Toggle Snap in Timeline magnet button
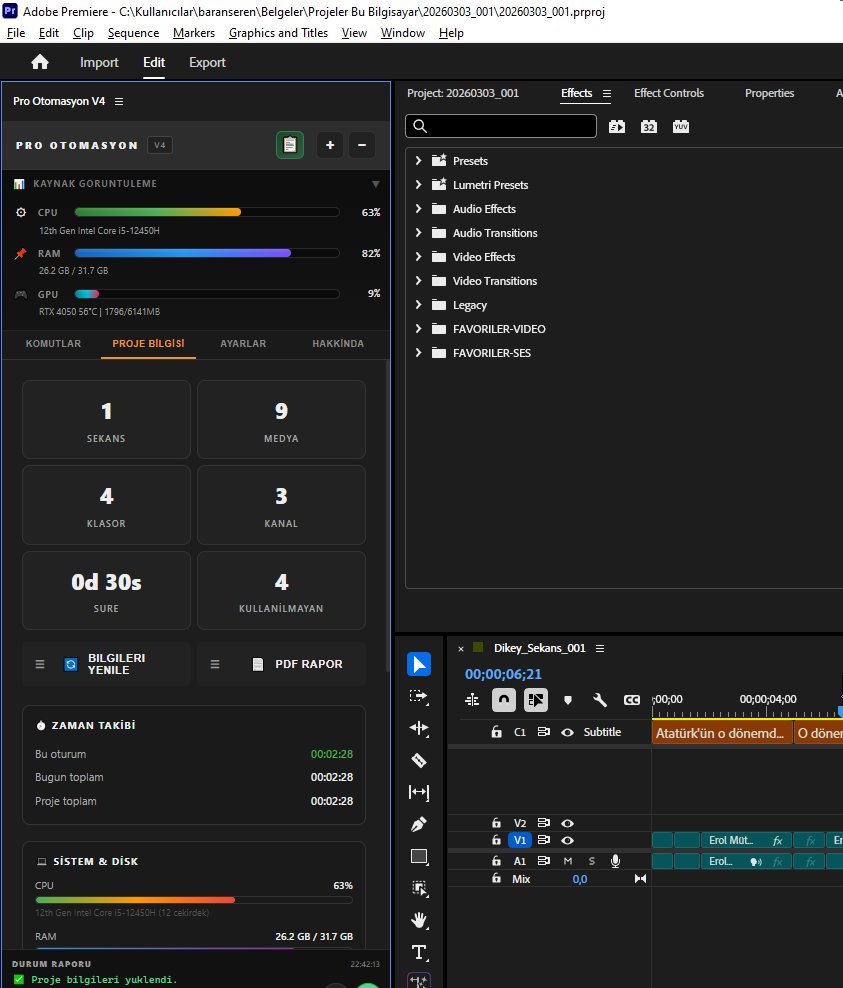This screenshot has width=843, height=988. [503, 700]
